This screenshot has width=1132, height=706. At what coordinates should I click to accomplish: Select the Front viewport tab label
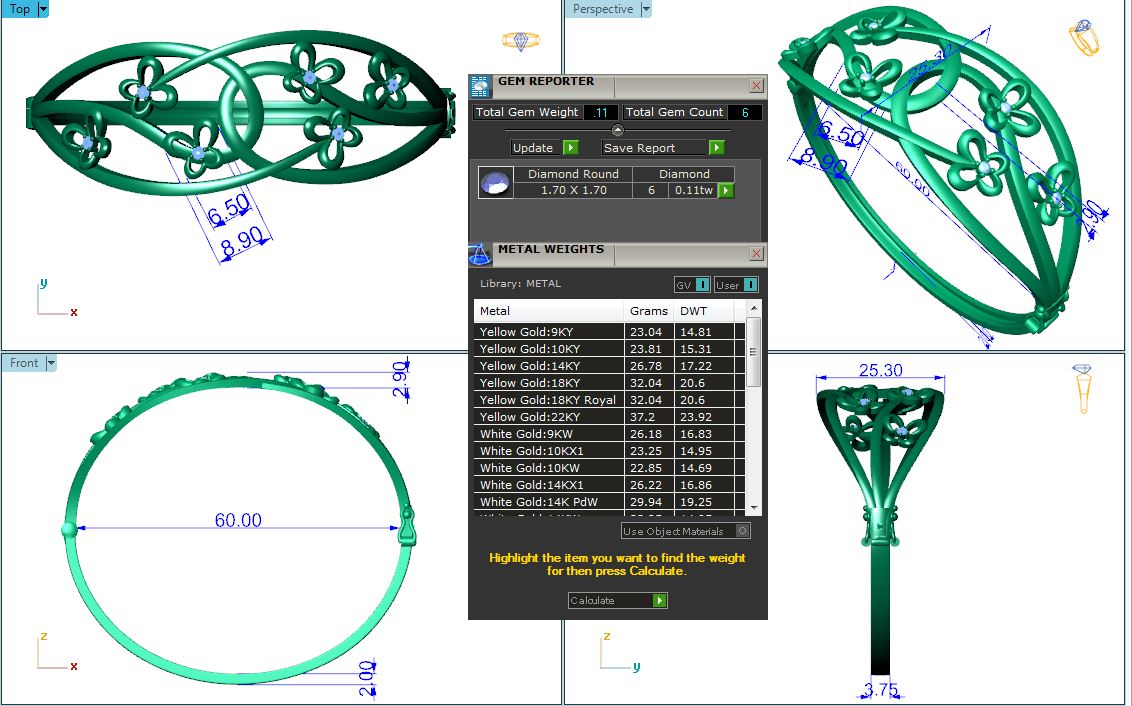(24, 363)
